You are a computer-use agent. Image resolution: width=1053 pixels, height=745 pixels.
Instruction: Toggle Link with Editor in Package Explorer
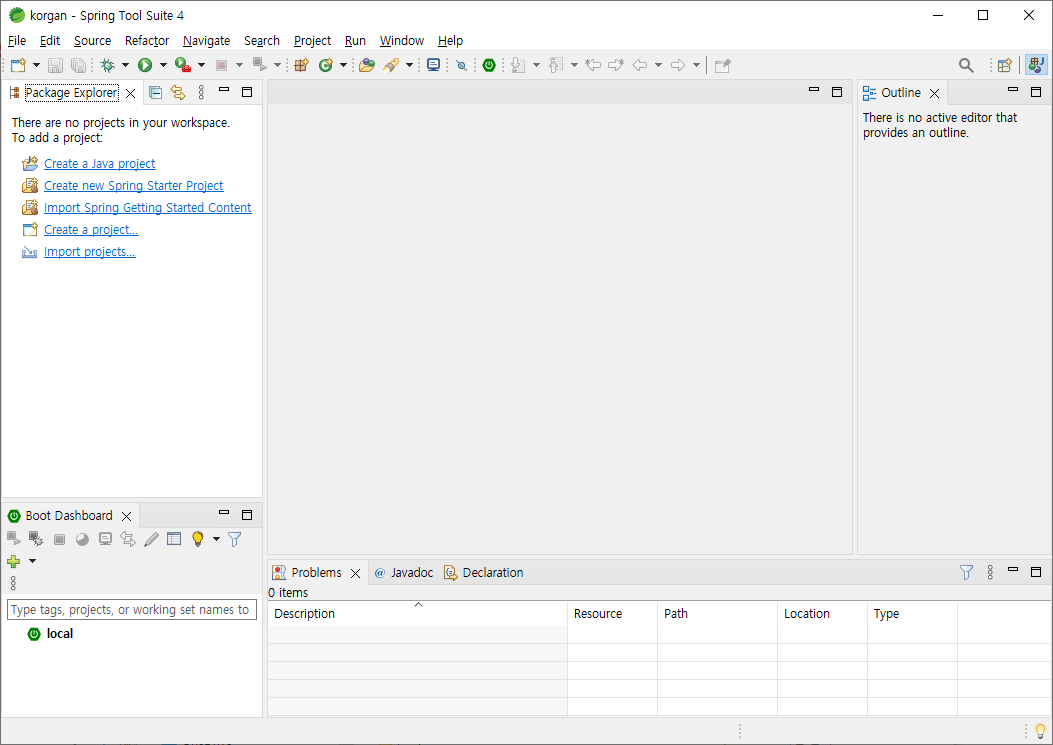(x=178, y=91)
